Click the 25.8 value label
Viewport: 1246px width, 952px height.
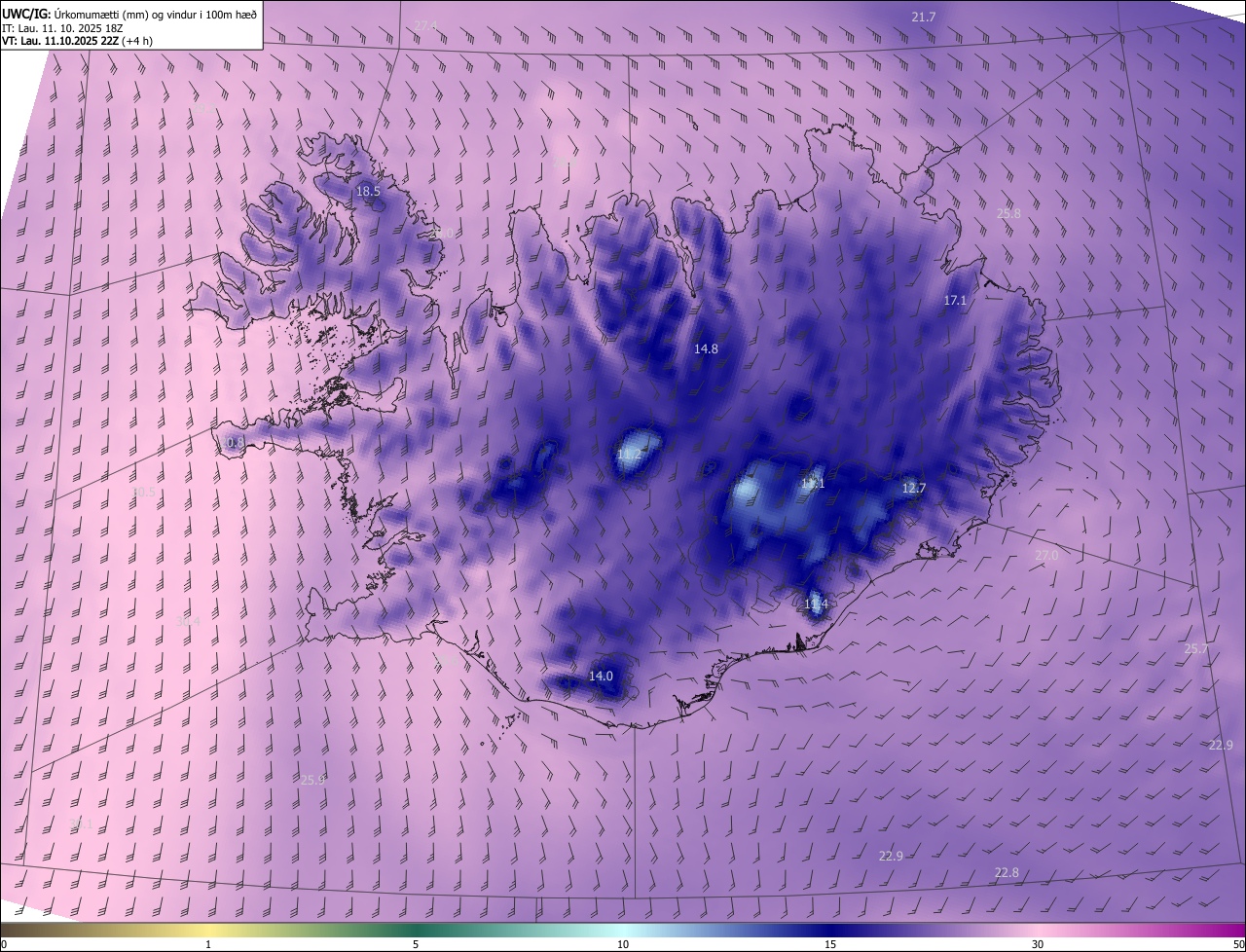coord(1009,214)
